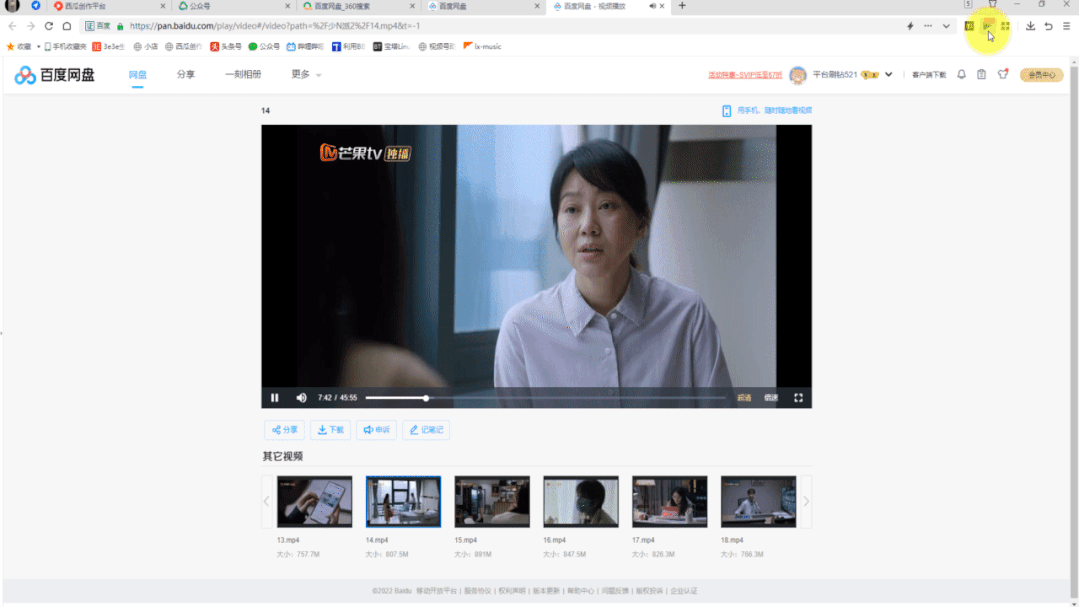The height and width of the screenshot is (607, 1079).
Task: Open the 超清 quality selector
Action: 744,398
